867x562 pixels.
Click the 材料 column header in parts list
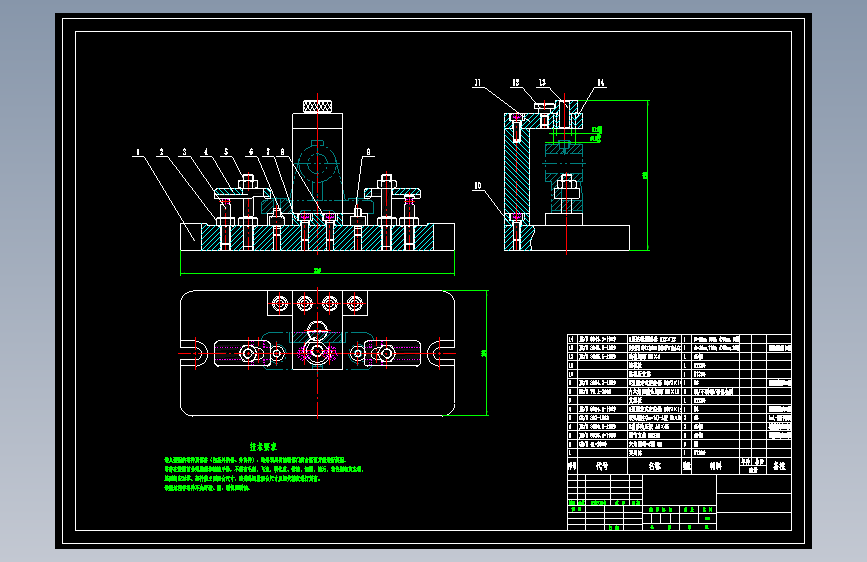(715, 466)
